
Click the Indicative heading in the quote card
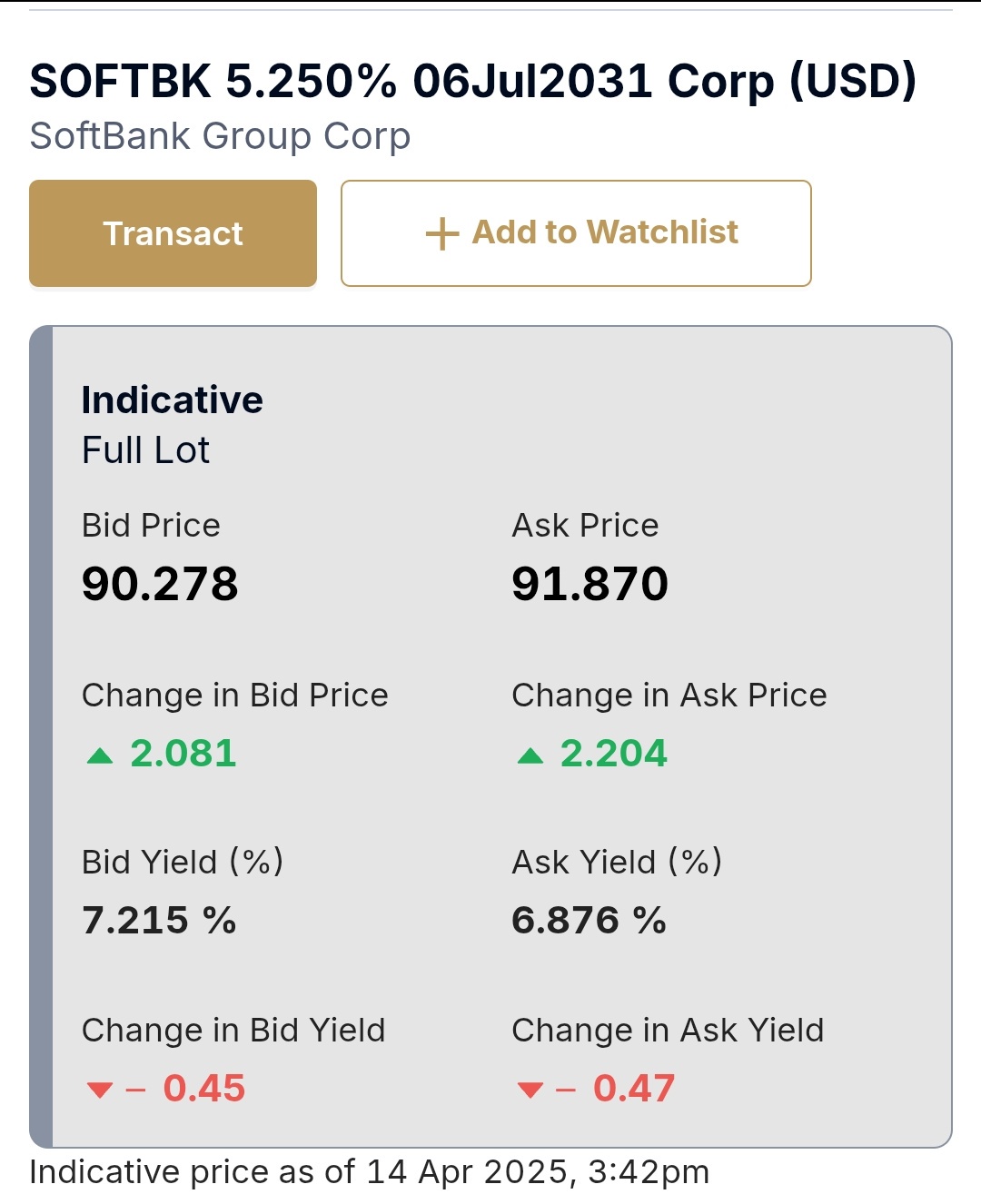point(173,400)
